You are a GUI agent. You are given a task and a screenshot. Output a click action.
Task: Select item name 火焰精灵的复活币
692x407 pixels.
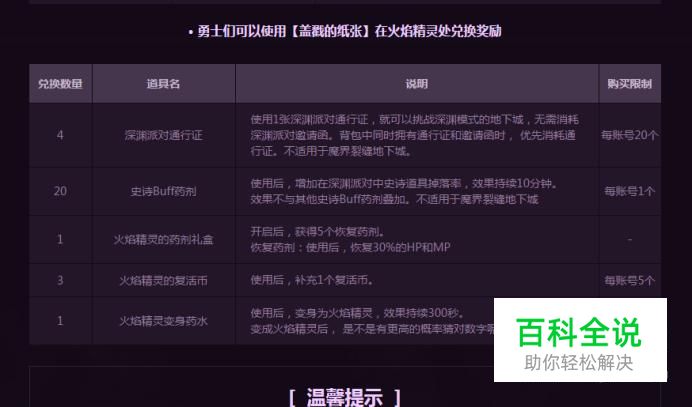[163, 281]
